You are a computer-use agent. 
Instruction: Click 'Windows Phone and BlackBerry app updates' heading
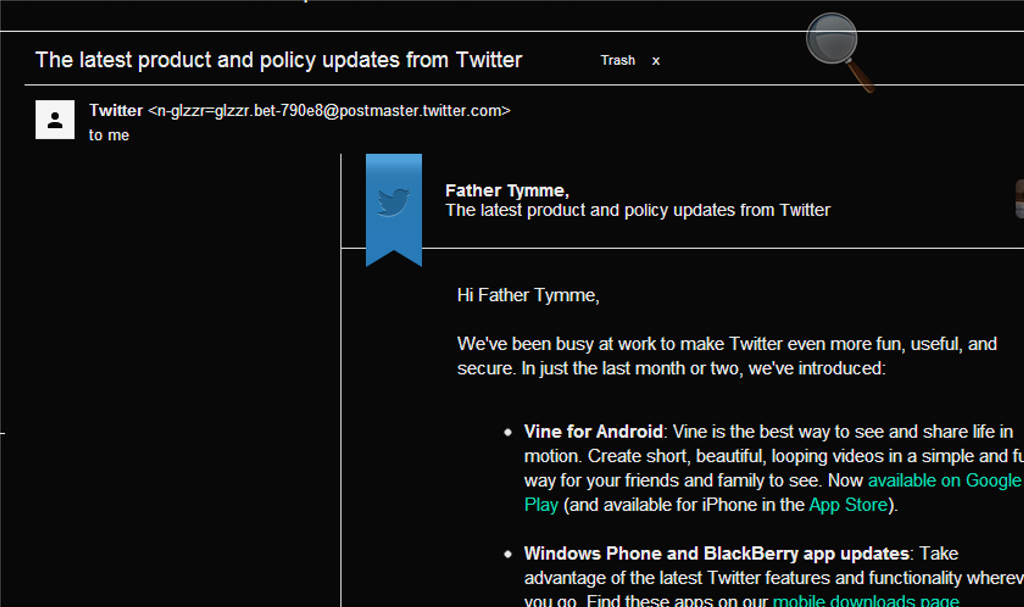(x=716, y=553)
